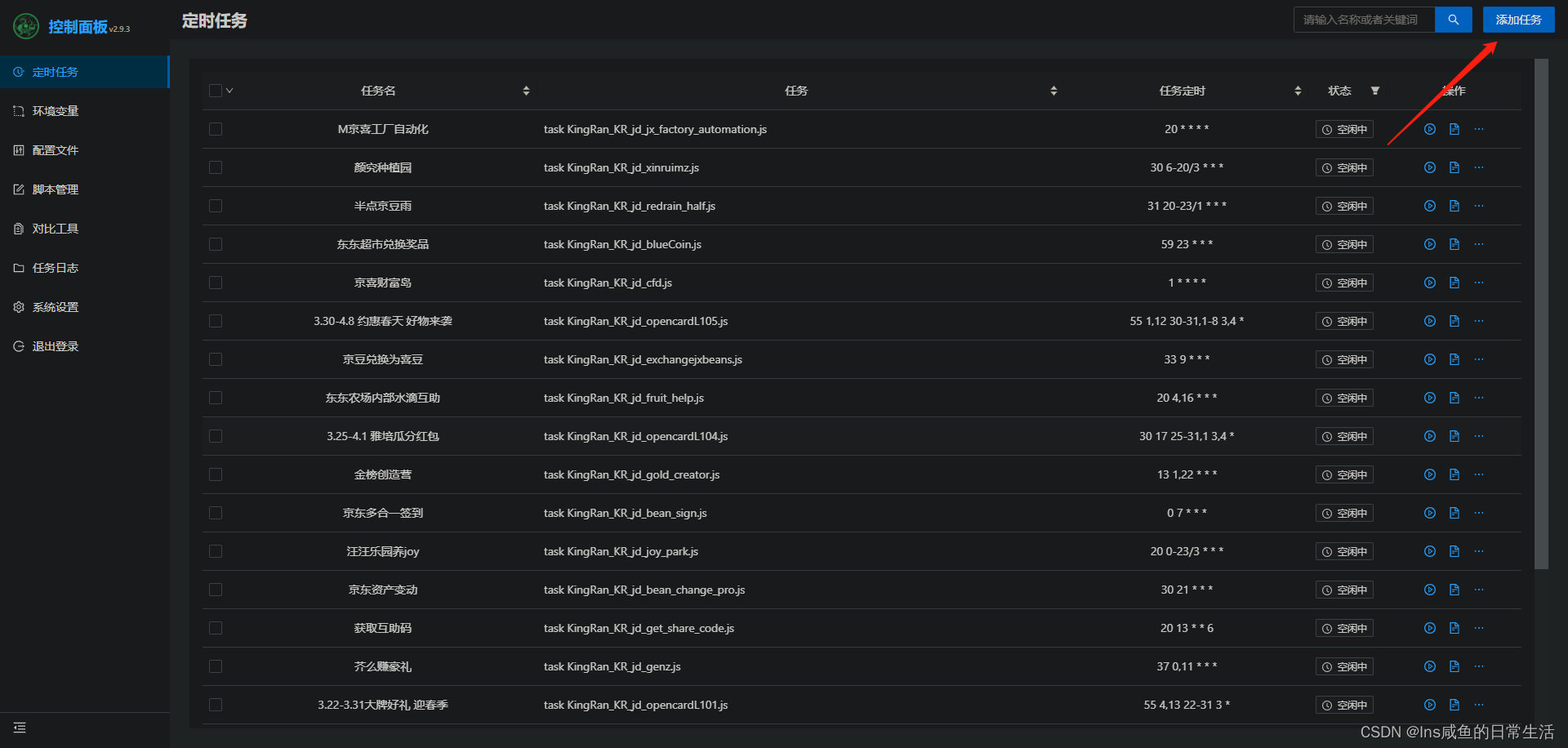Viewport: 1568px width, 748px height.
Task: Sort by 任务名 column sorter arrows
Action: click(x=526, y=91)
